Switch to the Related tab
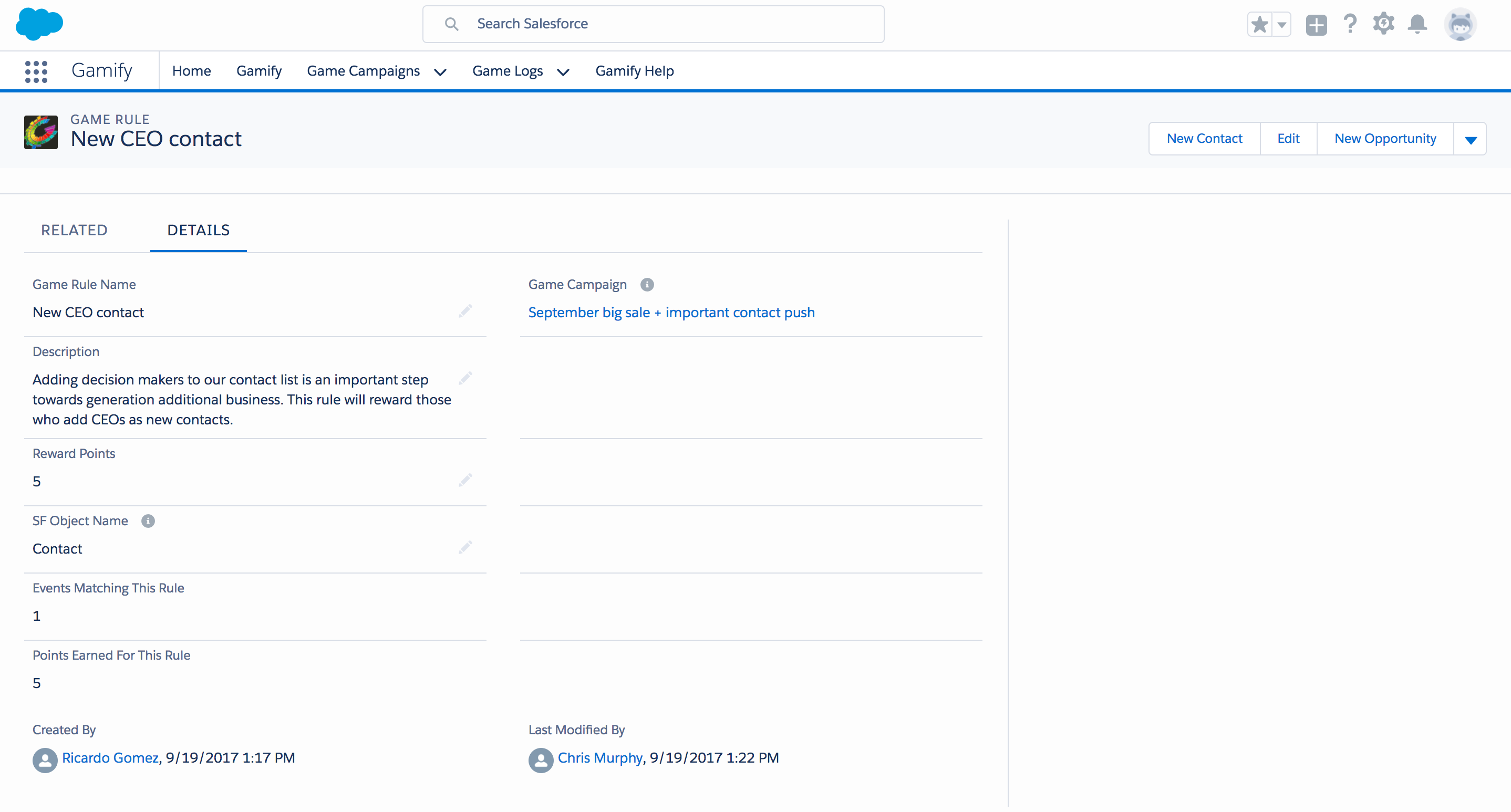Screen dimensions: 1511x812 click(74, 230)
